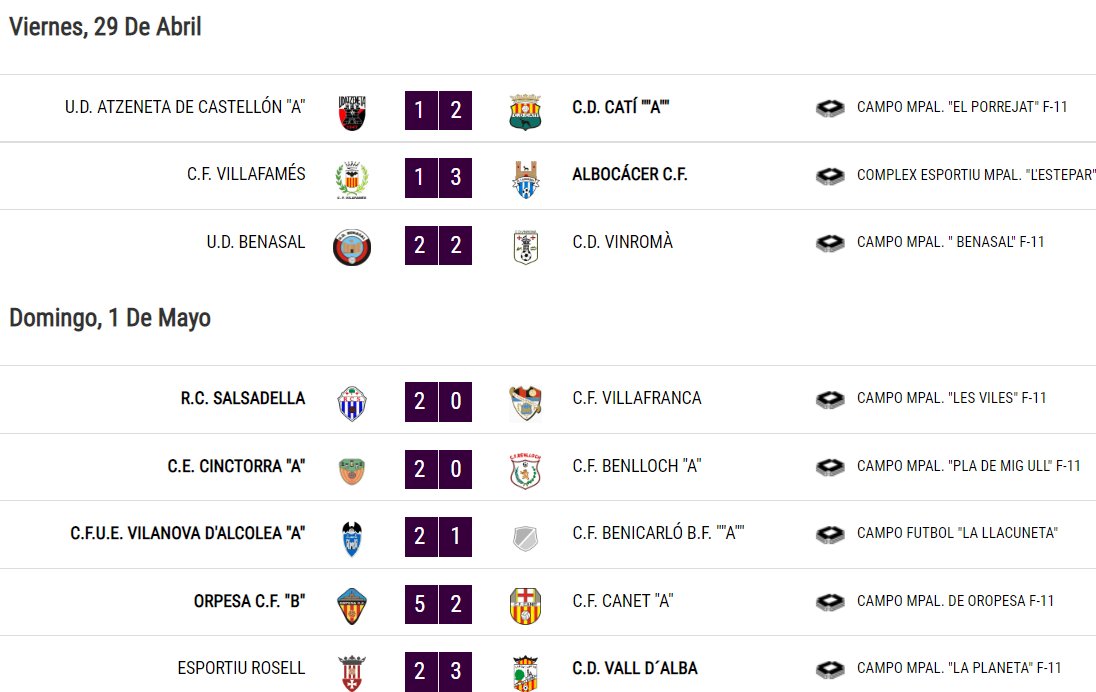Select the C.F. Canet "A" crest

(525, 605)
